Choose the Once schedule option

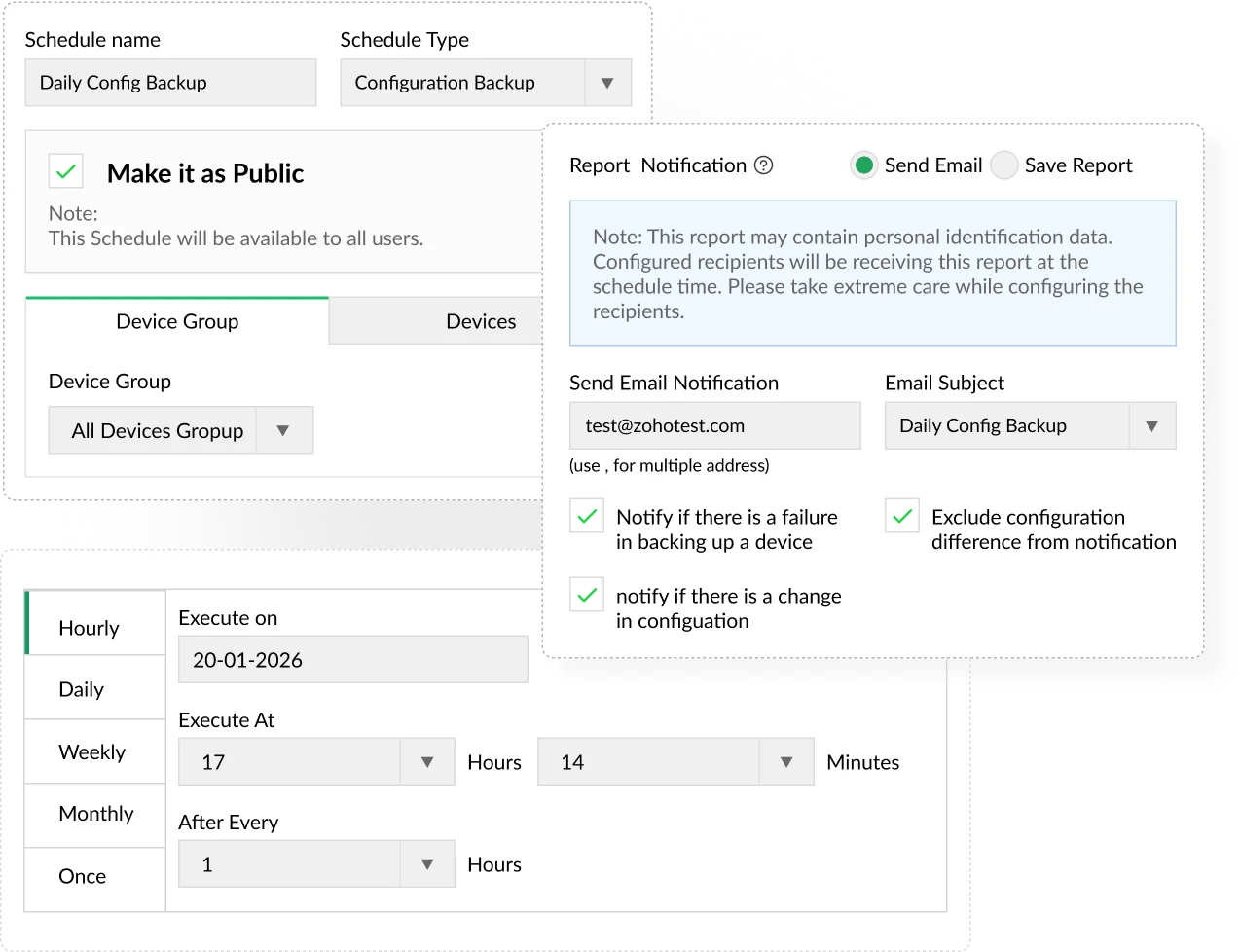[82, 876]
